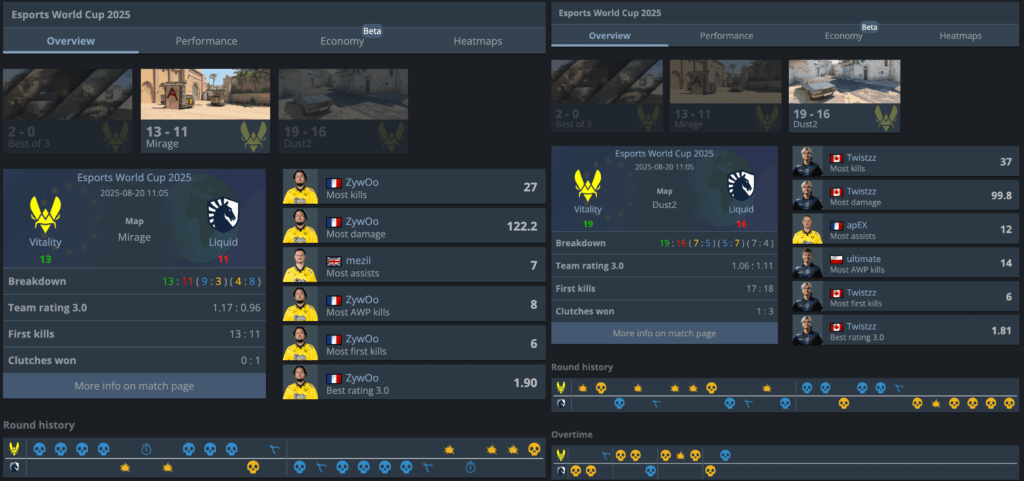
Task: Click blue skull in Vitality Overtime row
Action: click(x=725, y=455)
